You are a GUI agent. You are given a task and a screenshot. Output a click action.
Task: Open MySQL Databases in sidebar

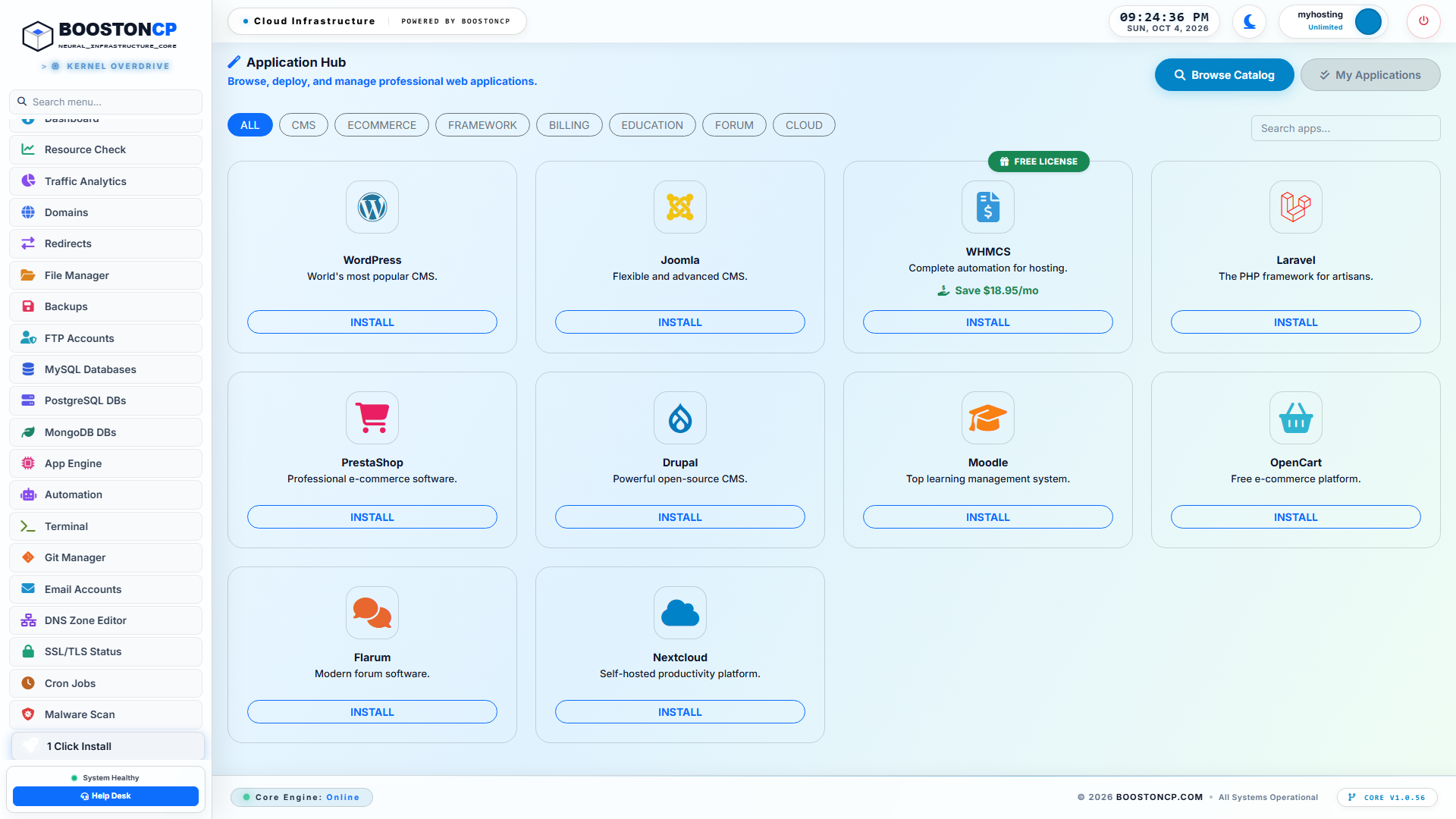click(105, 369)
